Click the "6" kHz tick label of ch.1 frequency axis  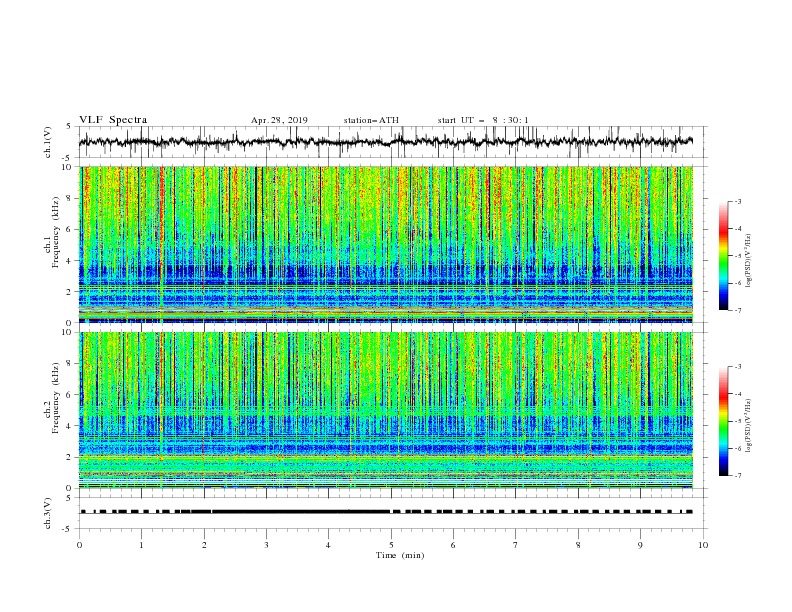click(70, 229)
